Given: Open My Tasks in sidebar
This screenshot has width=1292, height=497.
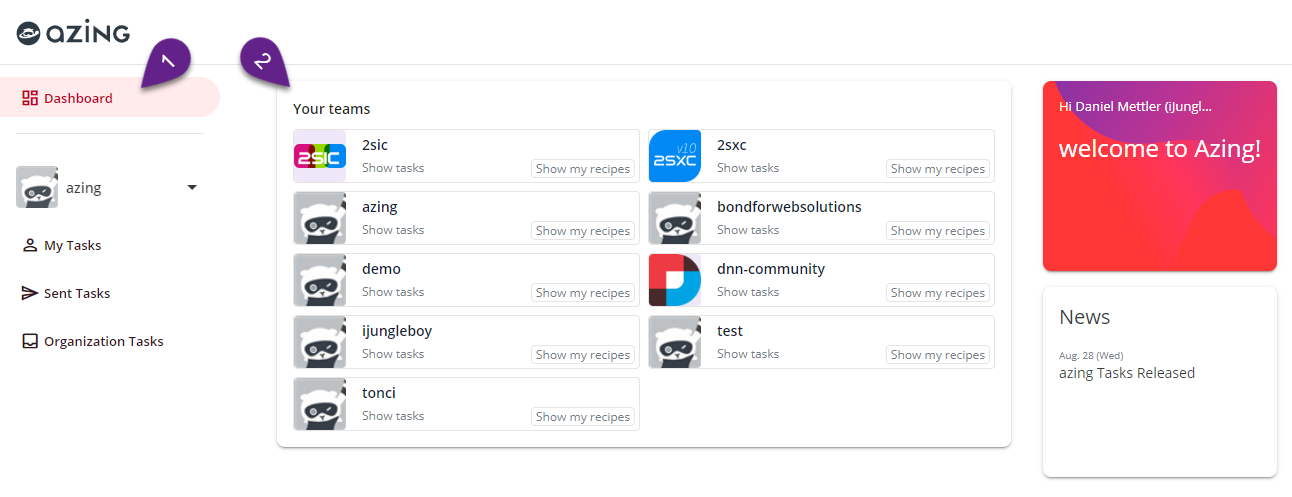Looking at the screenshot, I should (x=72, y=245).
